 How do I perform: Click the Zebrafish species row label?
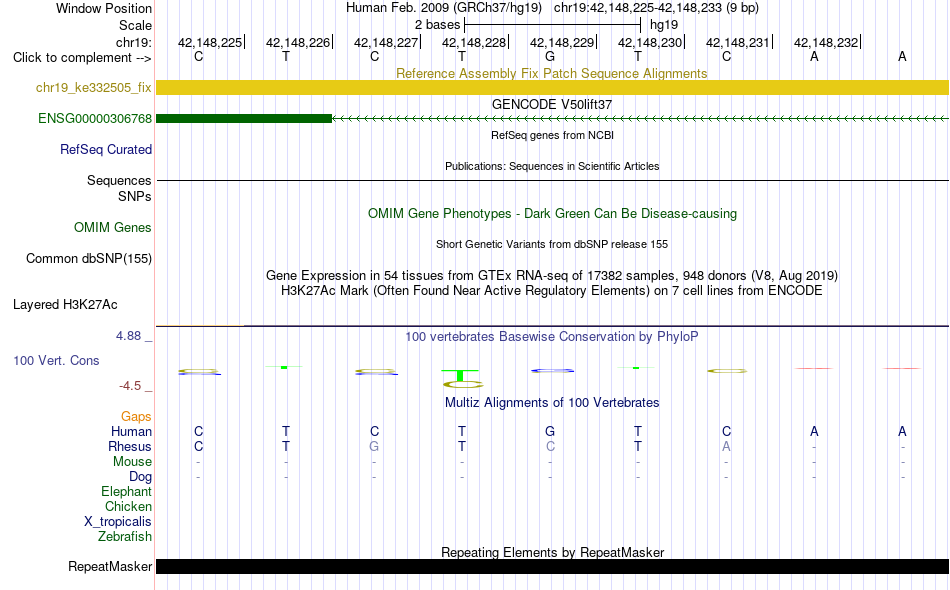click(125, 537)
